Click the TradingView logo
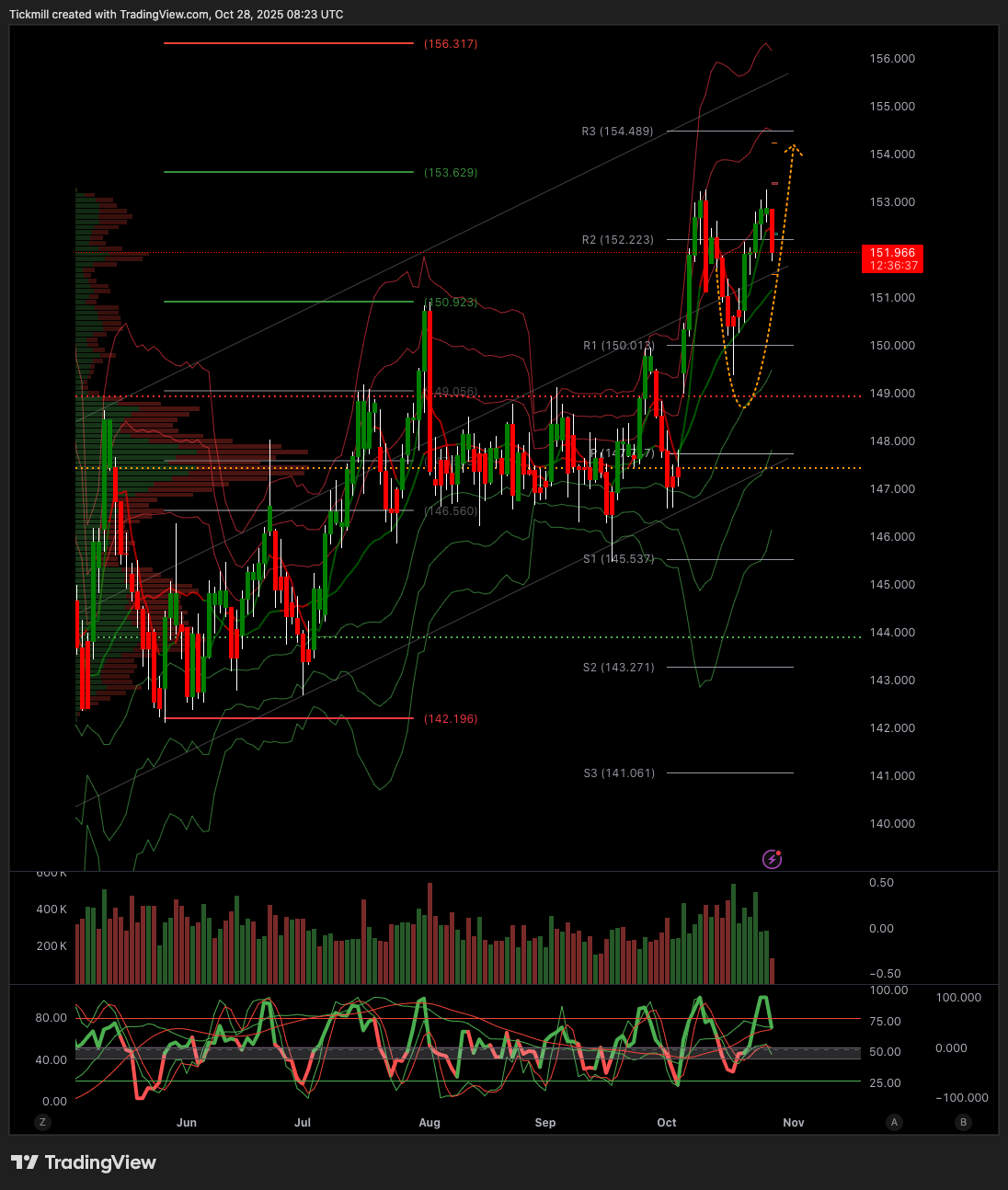The width and height of the screenshot is (1008, 1190). coord(84,1162)
